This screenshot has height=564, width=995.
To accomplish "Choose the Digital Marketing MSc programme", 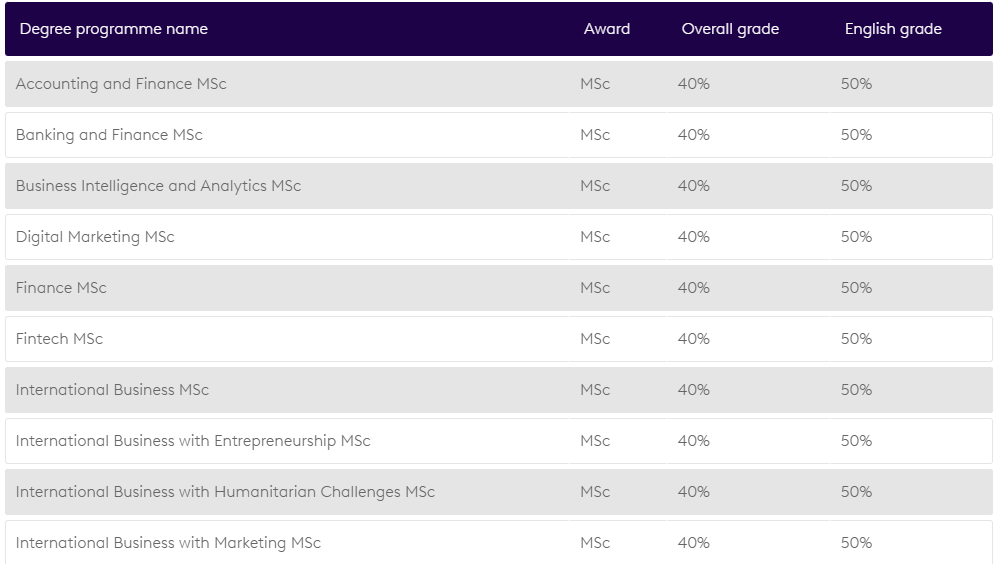I will [x=95, y=237].
